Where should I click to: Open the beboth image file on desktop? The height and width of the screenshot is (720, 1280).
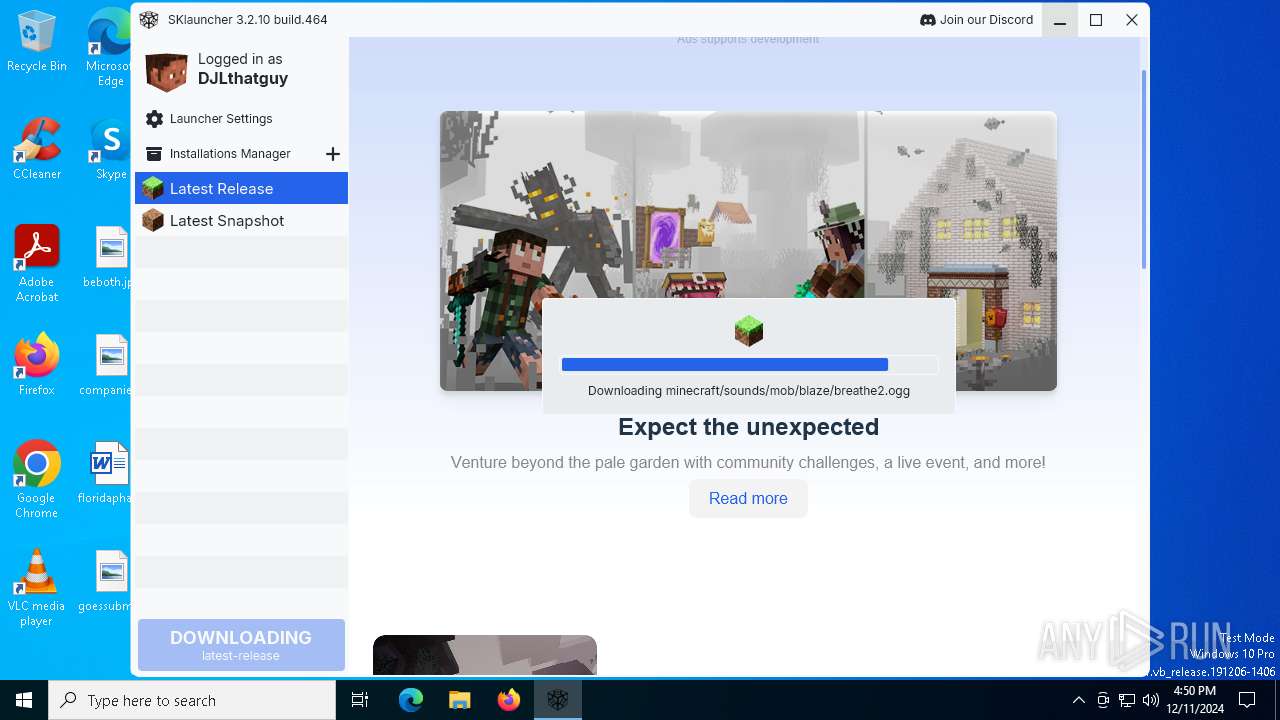[x=110, y=257]
